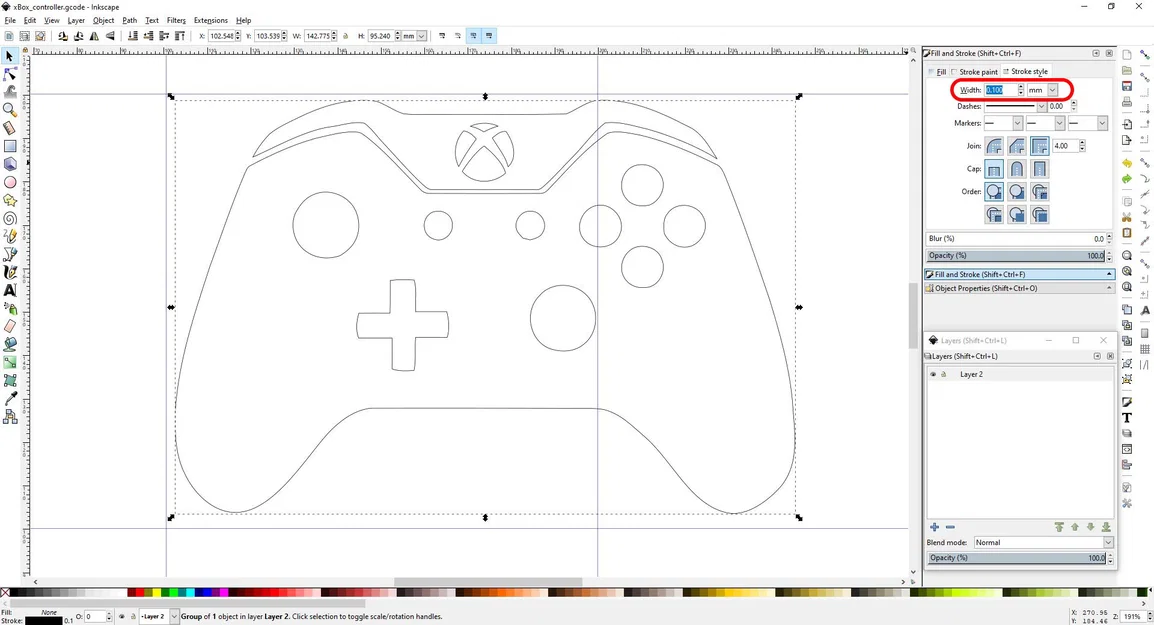Open Text and Font dialog T icon

[x=1127, y=417]
